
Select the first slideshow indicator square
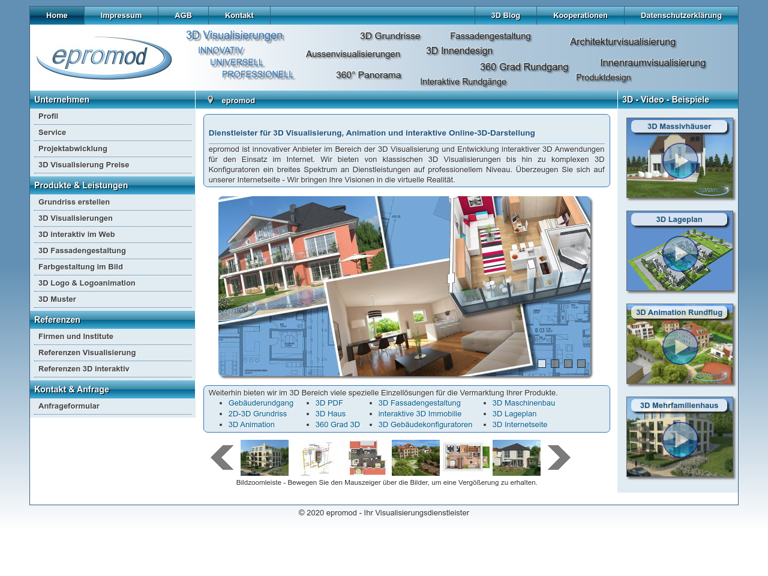[542, 364]
